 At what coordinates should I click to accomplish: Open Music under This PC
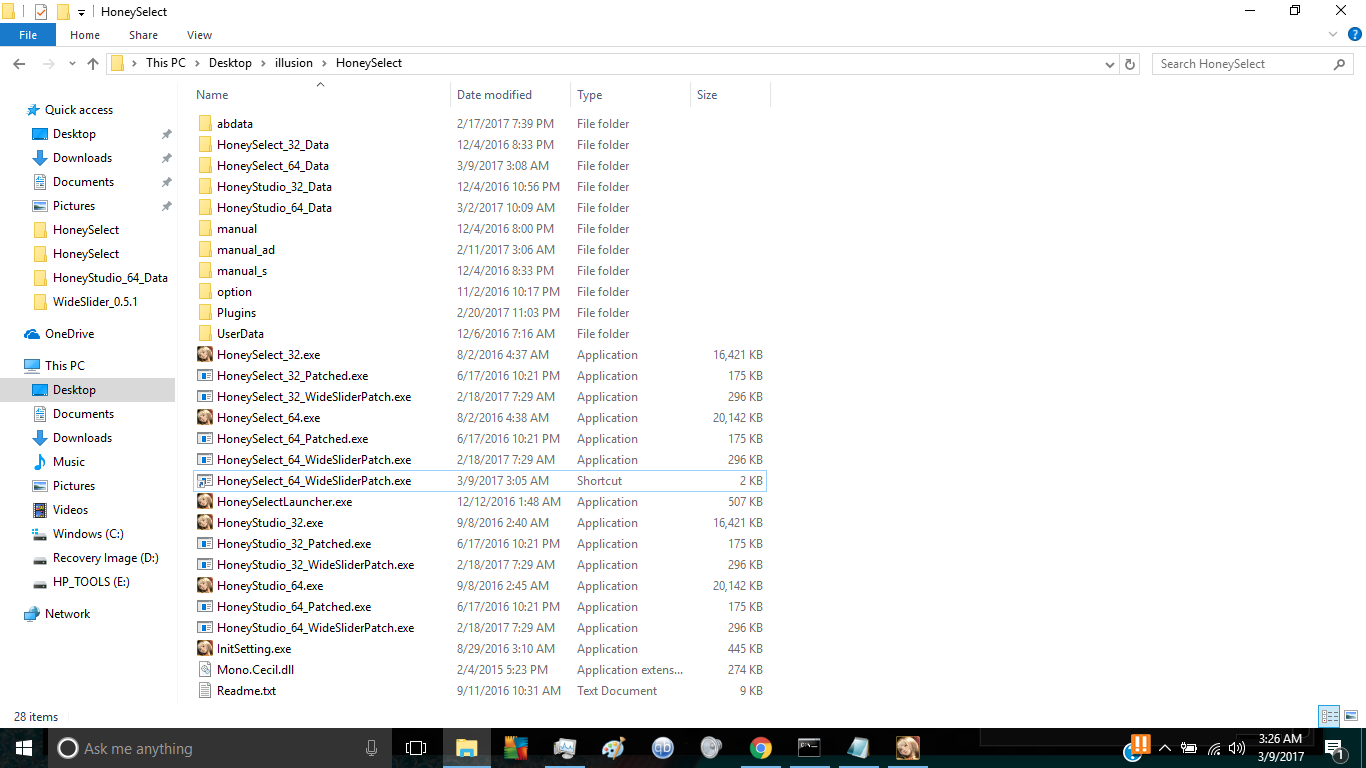click(x=69, y=462)
